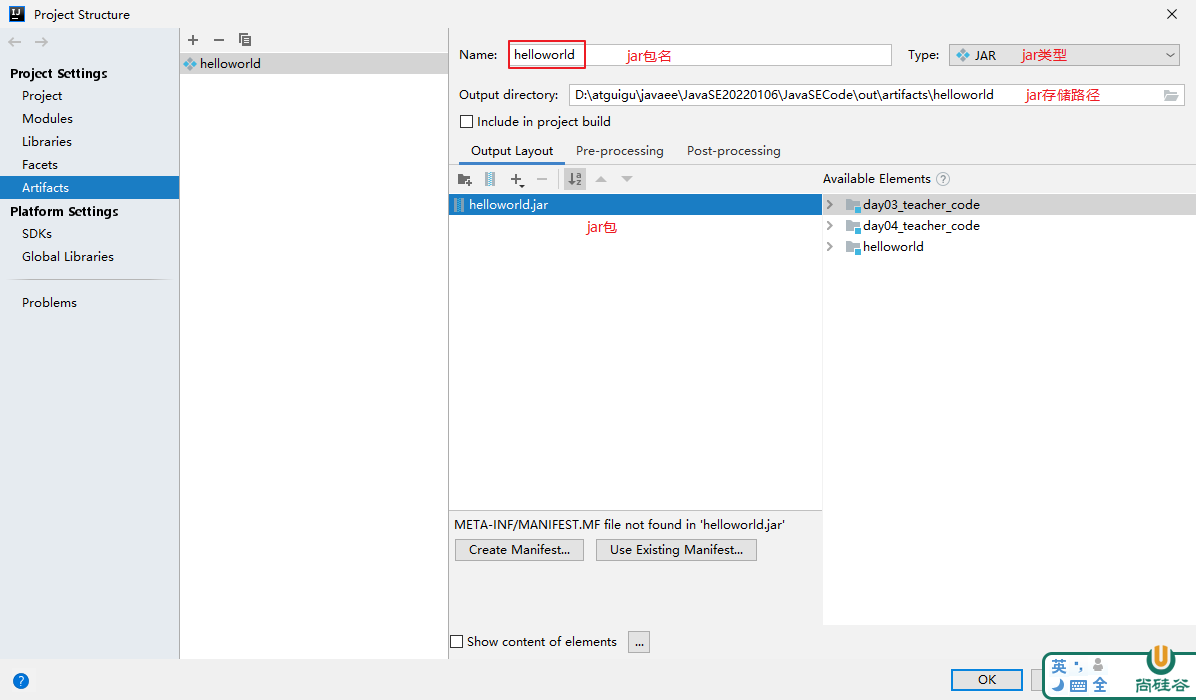Switch to the Pre-processing tab
1196x700 pixels.
pos(619,151)
